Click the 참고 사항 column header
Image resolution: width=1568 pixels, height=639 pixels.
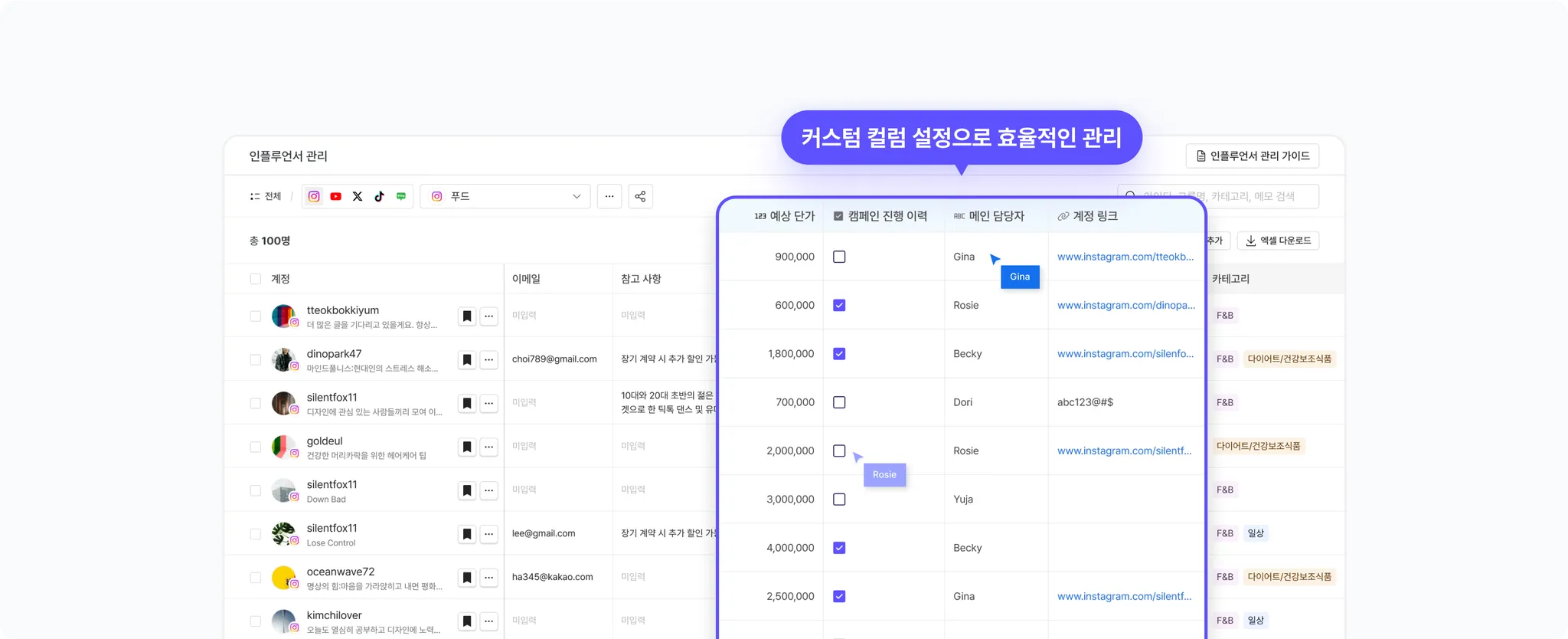point(641,279)
